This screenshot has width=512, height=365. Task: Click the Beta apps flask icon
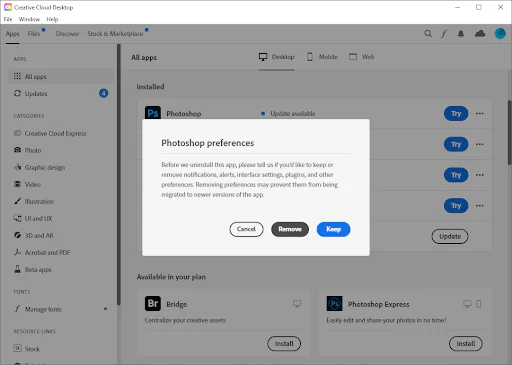click(17, 269)
